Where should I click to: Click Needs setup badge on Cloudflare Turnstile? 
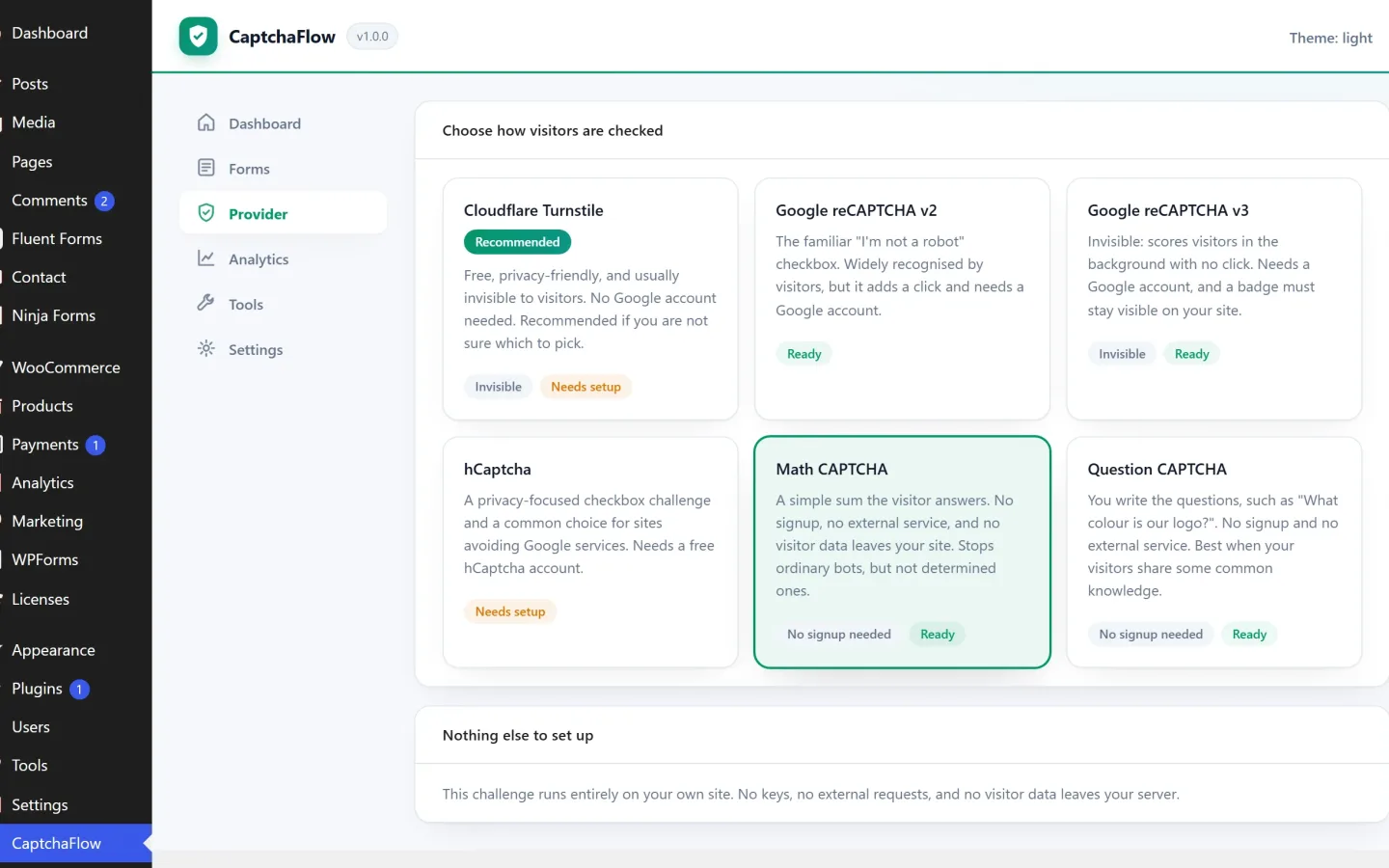pyautogui.click(x=586, y=387)
